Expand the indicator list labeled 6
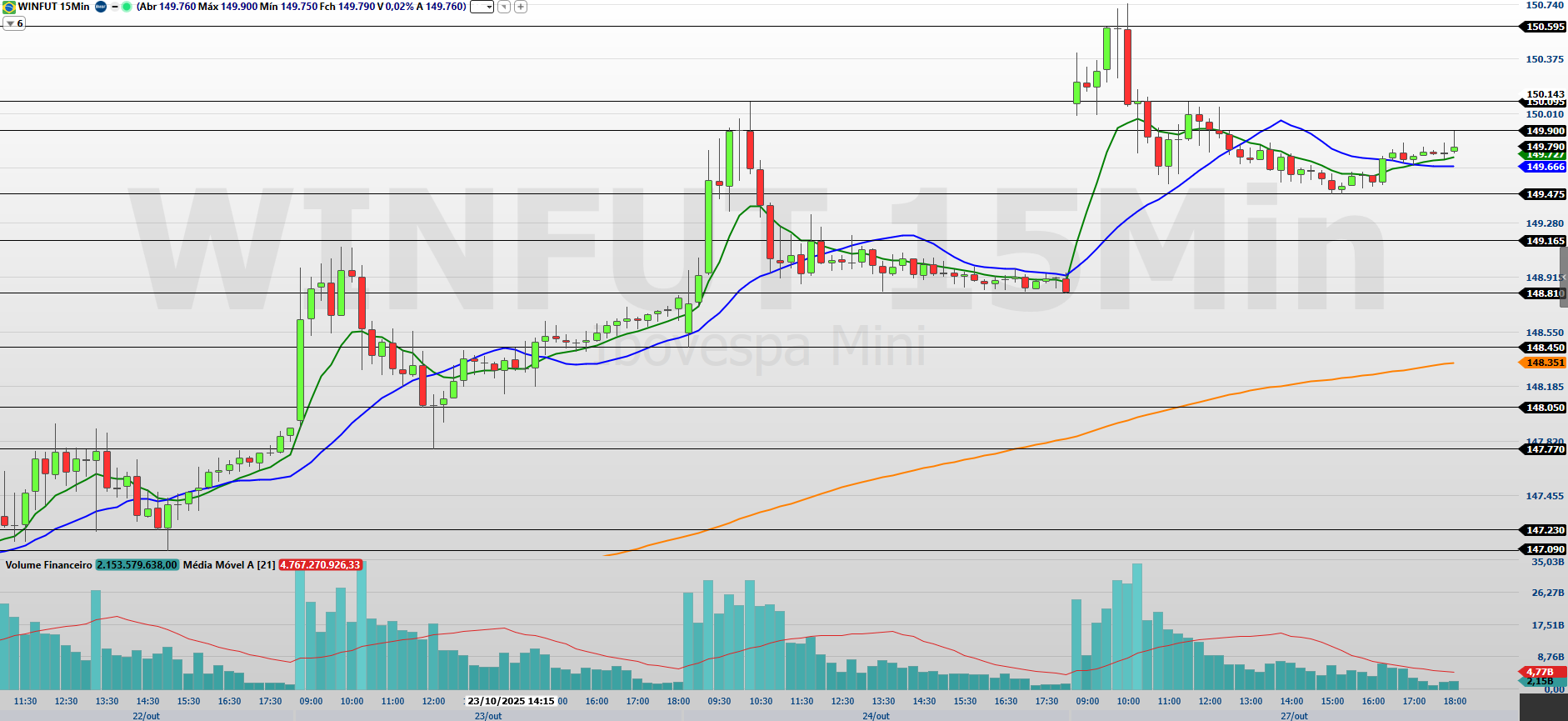Screen dimensions: 1568x721 pos(14,23)
